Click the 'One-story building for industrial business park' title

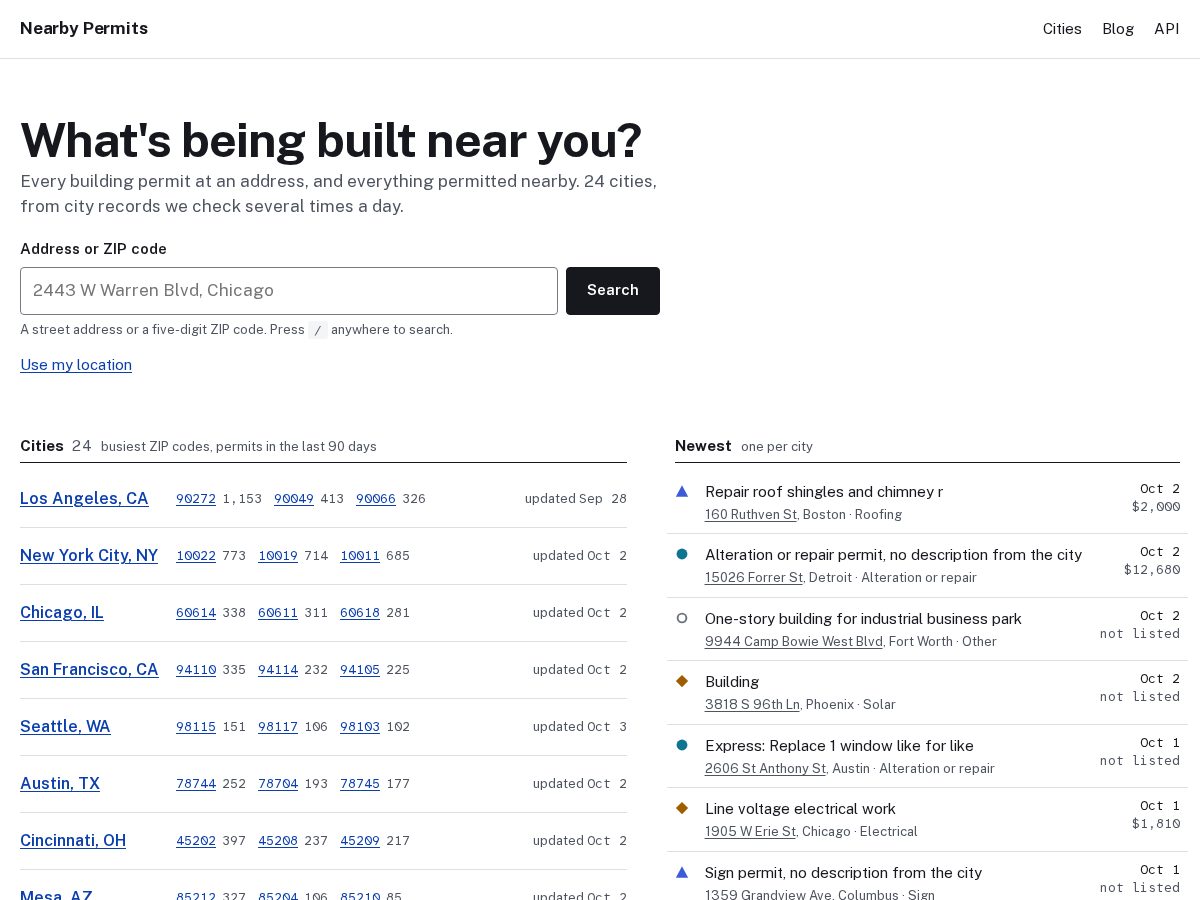coord(863,619)
